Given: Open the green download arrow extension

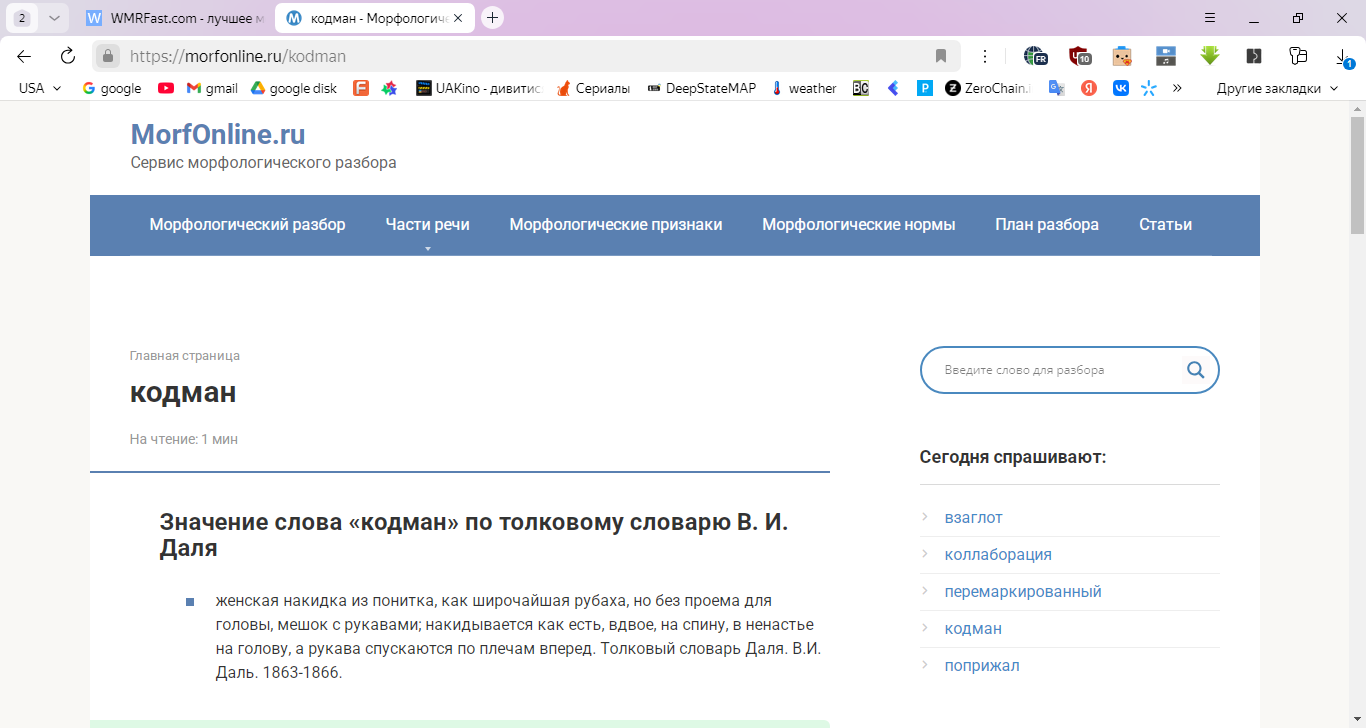Looking at the screenshot, I should (1210, 56).
